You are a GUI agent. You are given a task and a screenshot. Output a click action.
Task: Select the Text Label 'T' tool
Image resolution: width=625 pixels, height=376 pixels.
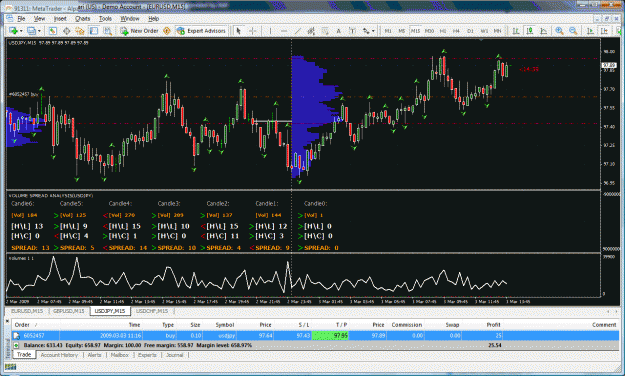352,31
